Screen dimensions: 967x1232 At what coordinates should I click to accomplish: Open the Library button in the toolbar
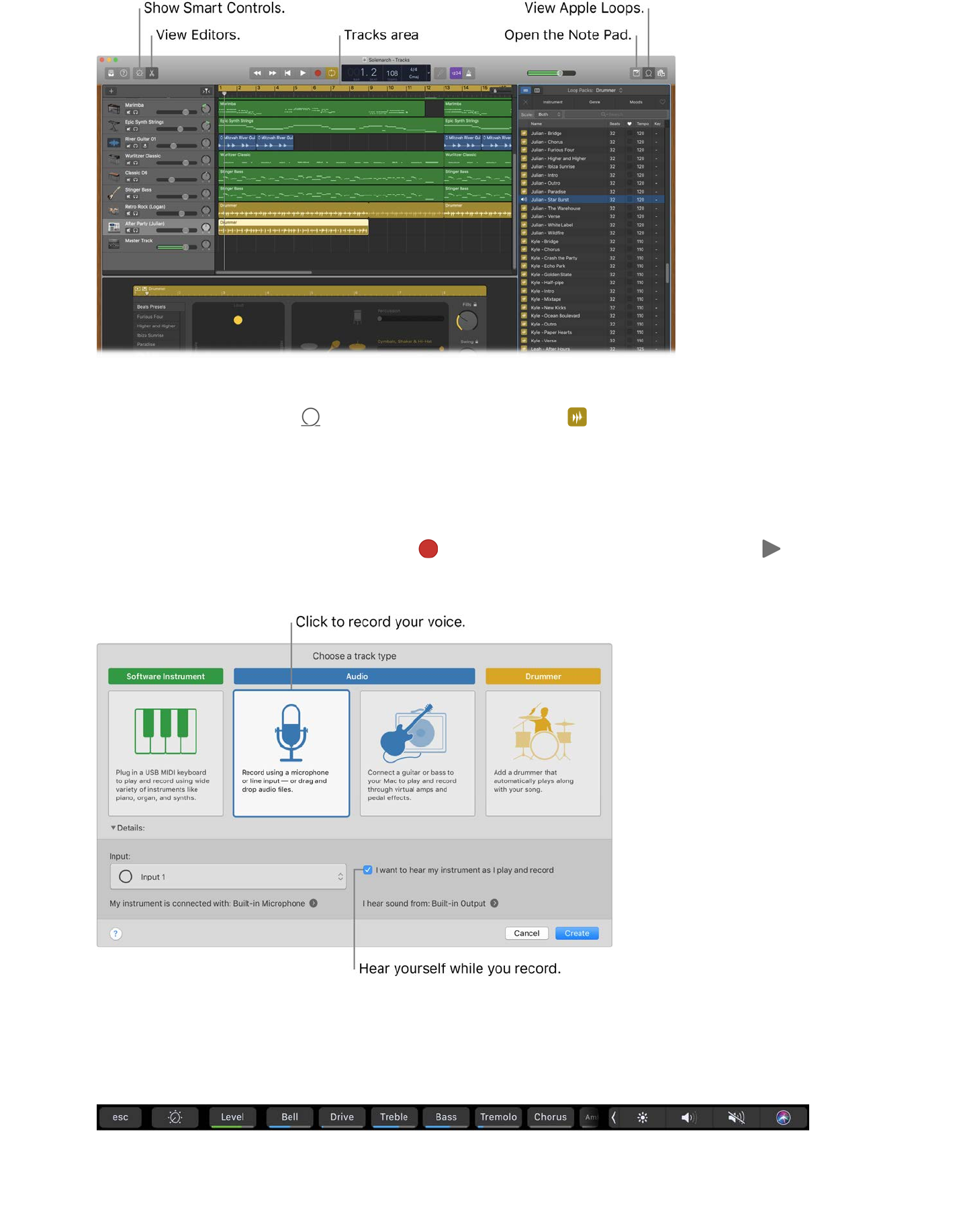coord(111,73)
